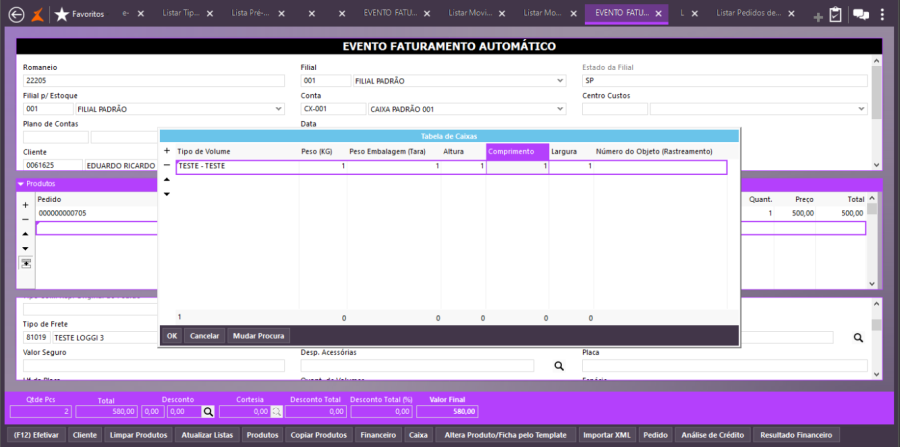Collapse the Produtos section
Screen dimensions: 900x447
coord(21,184)
